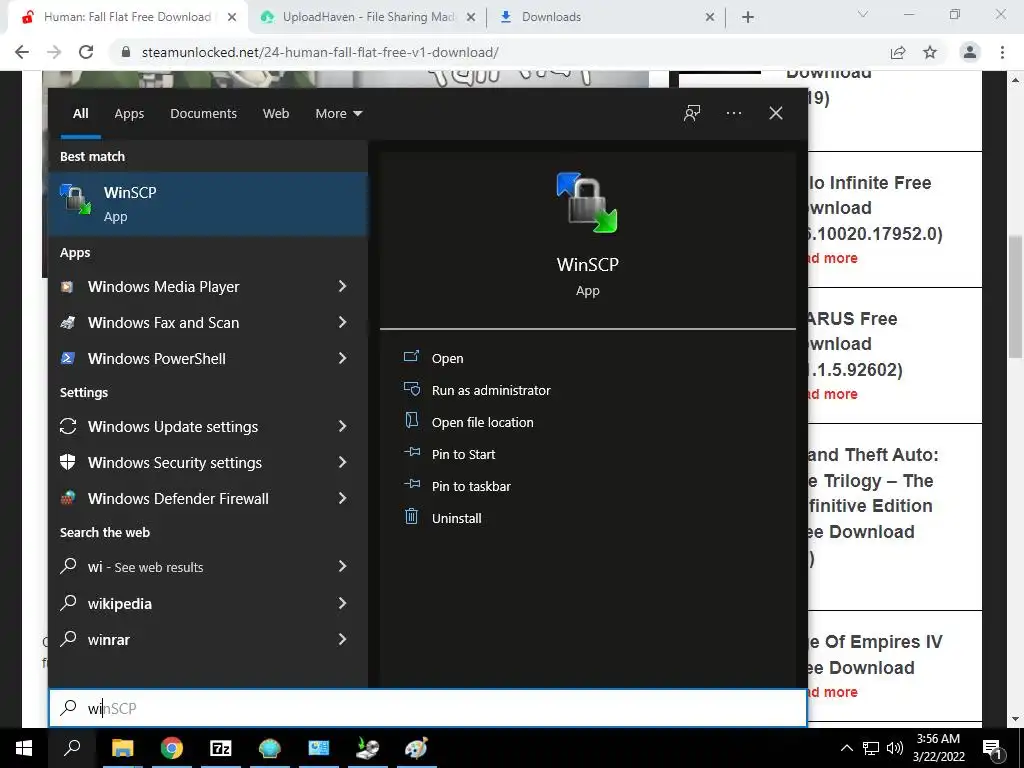
Task: Open File Explorer from the taskbar
Action: 122,748
